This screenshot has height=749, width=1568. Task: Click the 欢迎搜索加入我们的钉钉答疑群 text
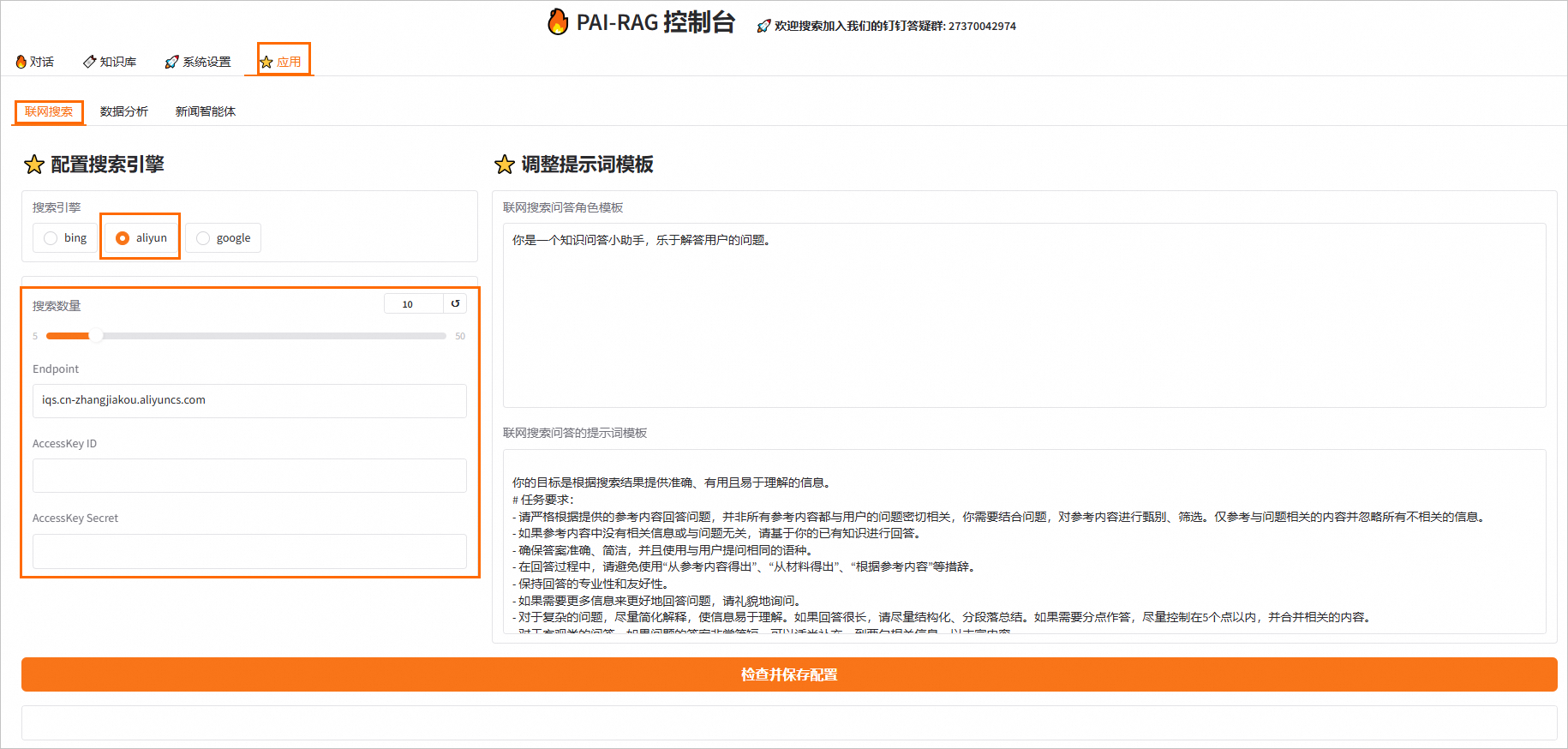pyautogui.click(x=895, y=27)
